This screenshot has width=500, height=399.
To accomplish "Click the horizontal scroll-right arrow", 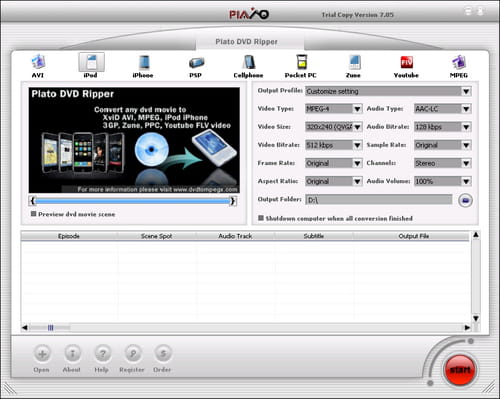I will tap(467, 328).
